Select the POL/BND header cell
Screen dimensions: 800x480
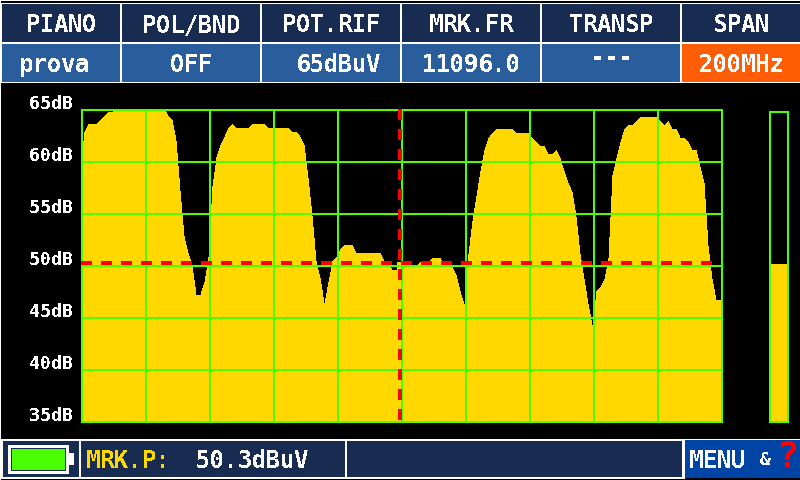(x=191, y=23)
